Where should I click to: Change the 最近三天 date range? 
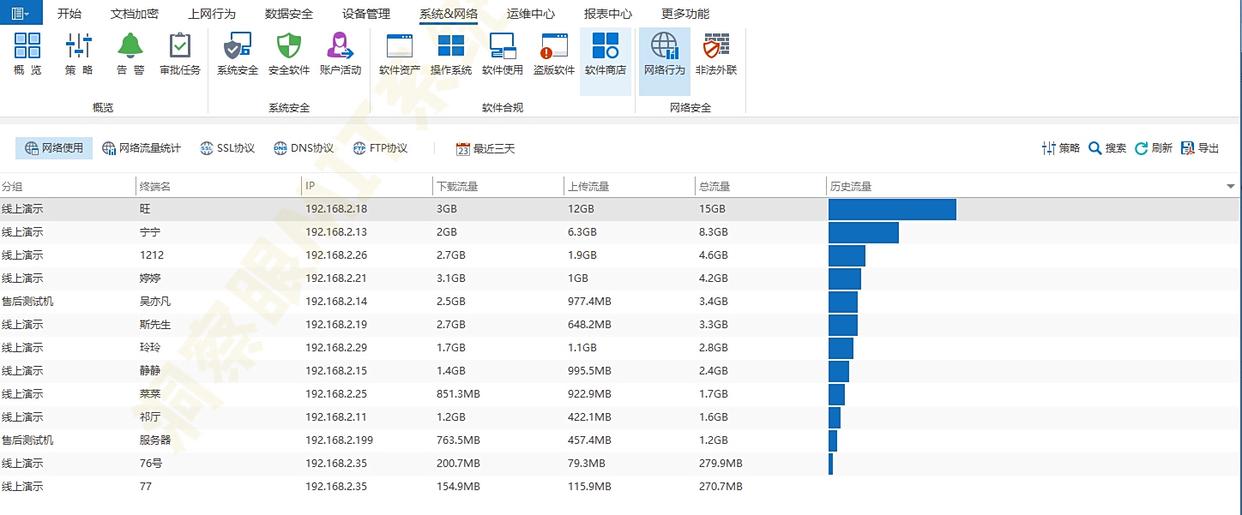[485, 148]
